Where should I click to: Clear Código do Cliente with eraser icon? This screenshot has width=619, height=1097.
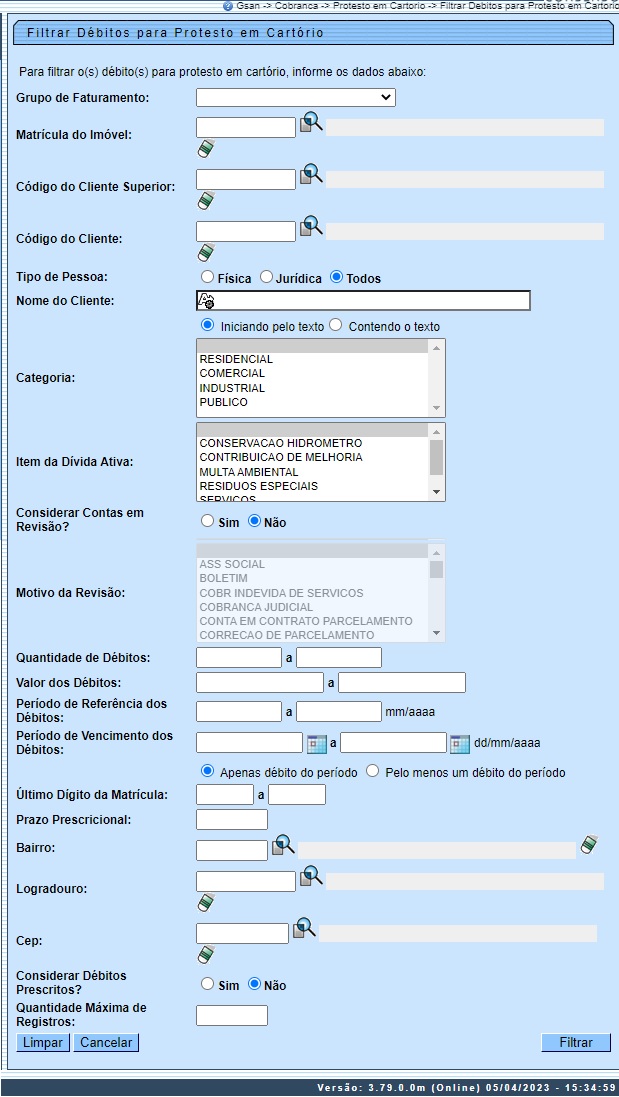pyautogui.click(x=206, y=253)
